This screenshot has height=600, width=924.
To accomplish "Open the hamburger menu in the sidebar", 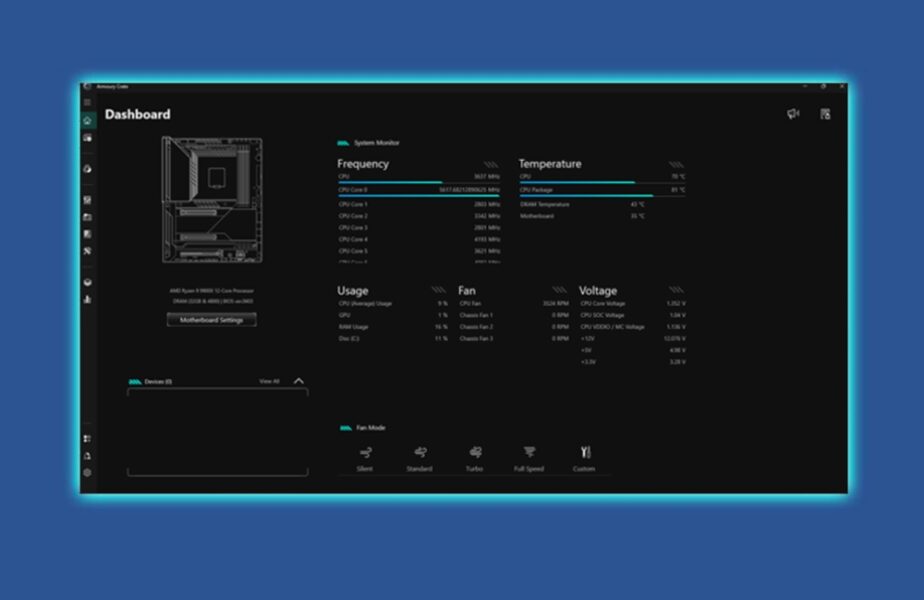I will pos(88,102).
